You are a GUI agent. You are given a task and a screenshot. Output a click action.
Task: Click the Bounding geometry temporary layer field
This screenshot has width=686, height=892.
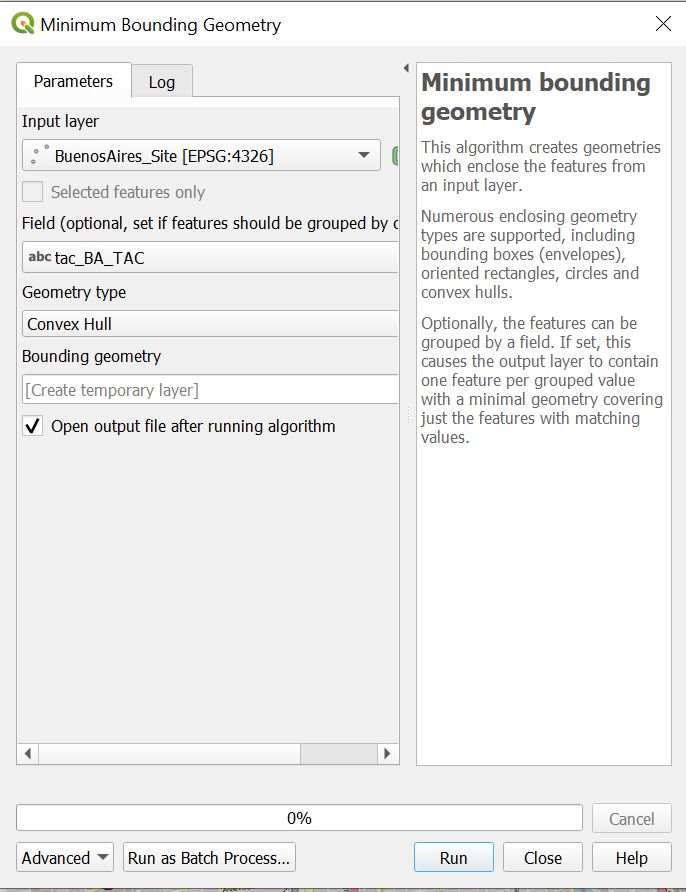click(200, 388)
